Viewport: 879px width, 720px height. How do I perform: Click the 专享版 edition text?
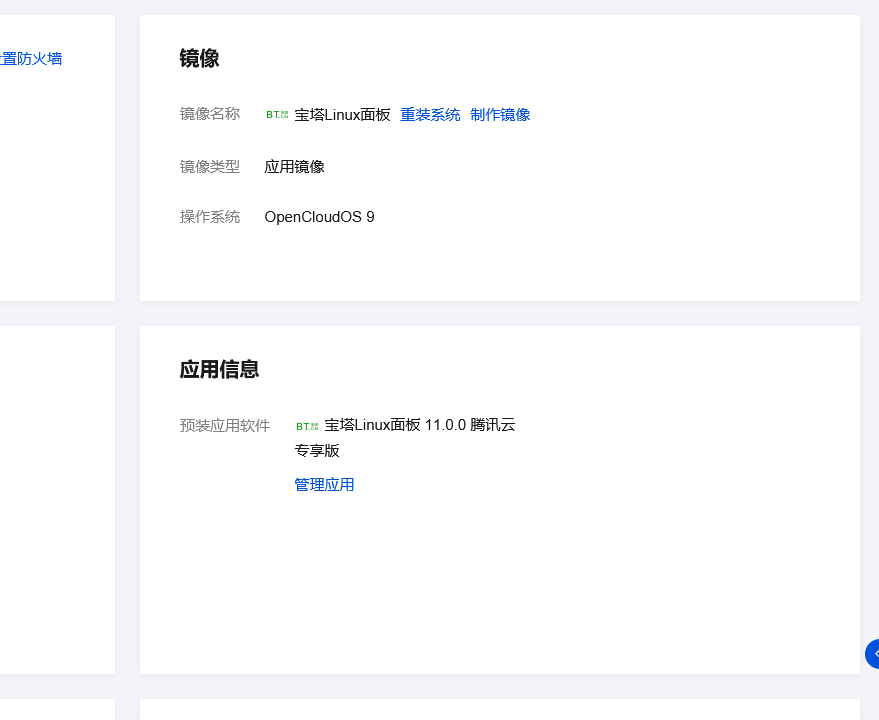pyautogui.click(x=317, y=451)
